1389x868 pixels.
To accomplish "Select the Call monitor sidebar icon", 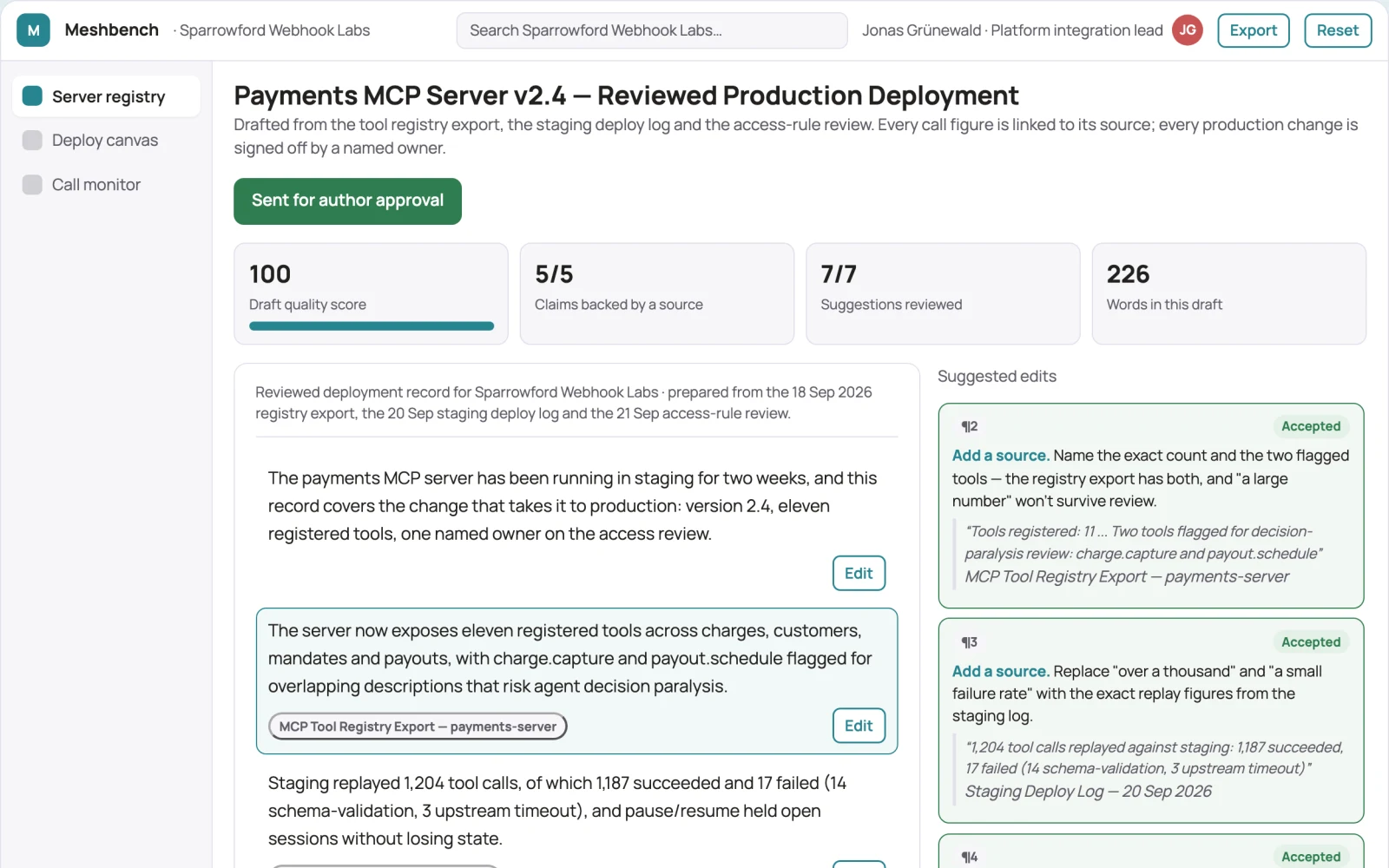I will click(x=32, y=184).
